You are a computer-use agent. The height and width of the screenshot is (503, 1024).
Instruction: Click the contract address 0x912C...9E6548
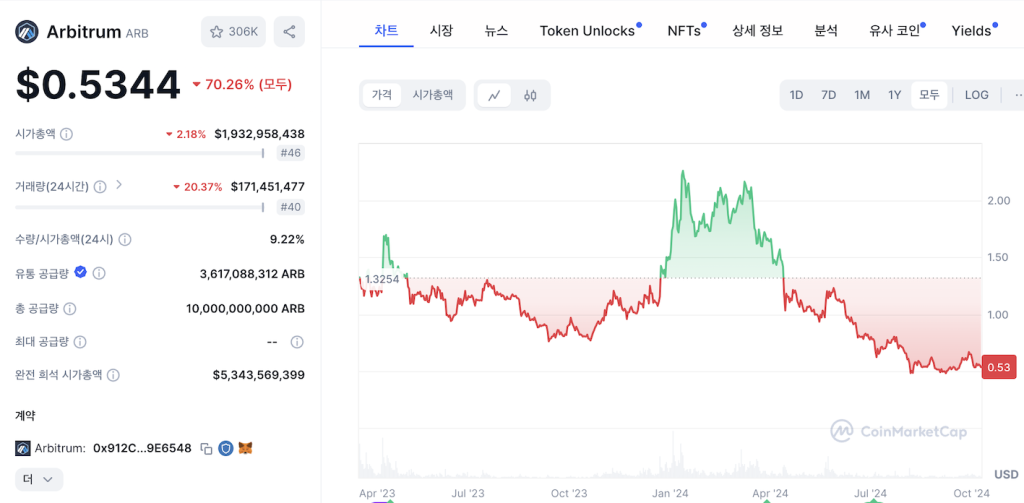coord(142,448)
